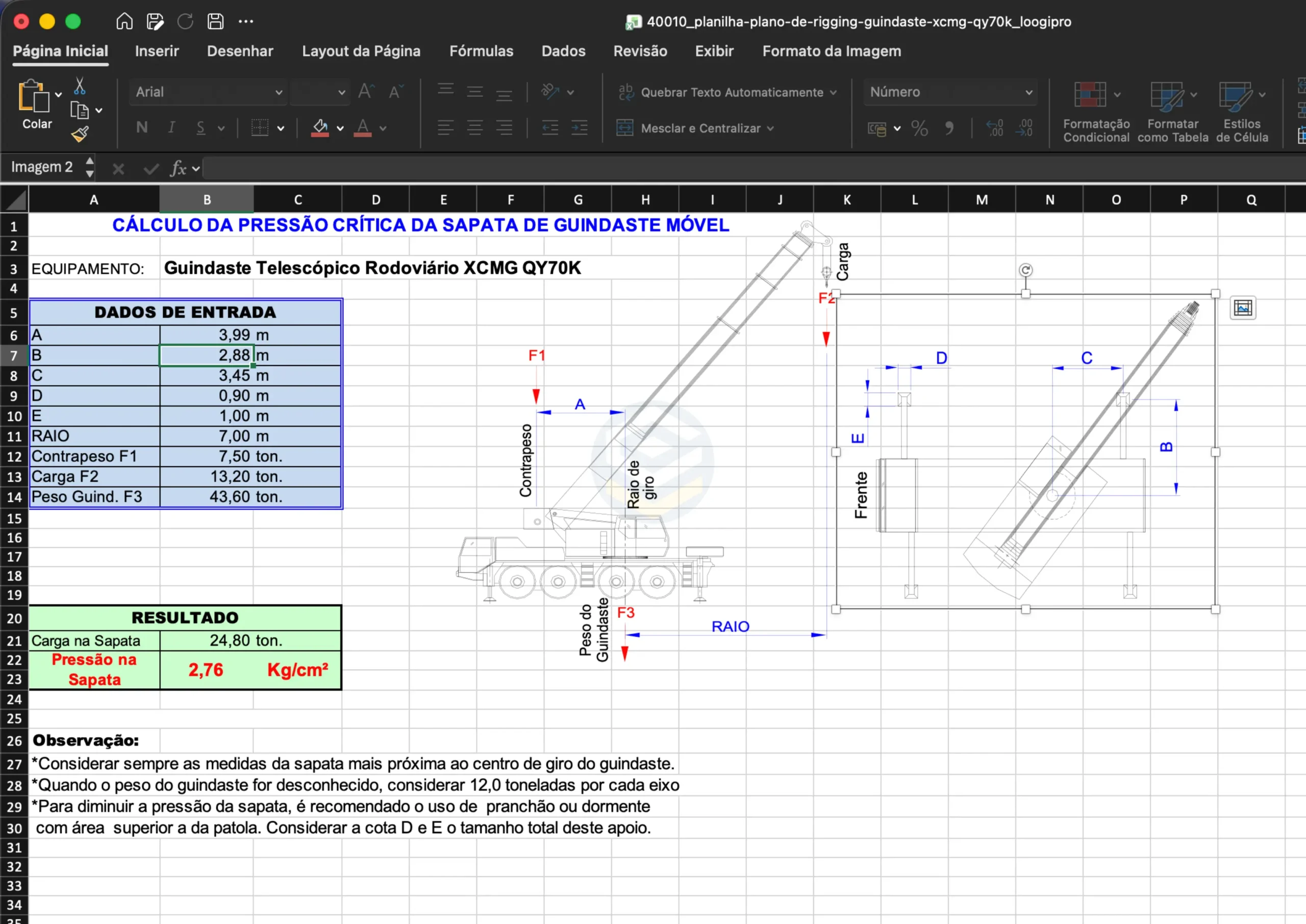Expand the underline style arrow
The height and width of the screenshot is (924, 1306).
point(221,129)
